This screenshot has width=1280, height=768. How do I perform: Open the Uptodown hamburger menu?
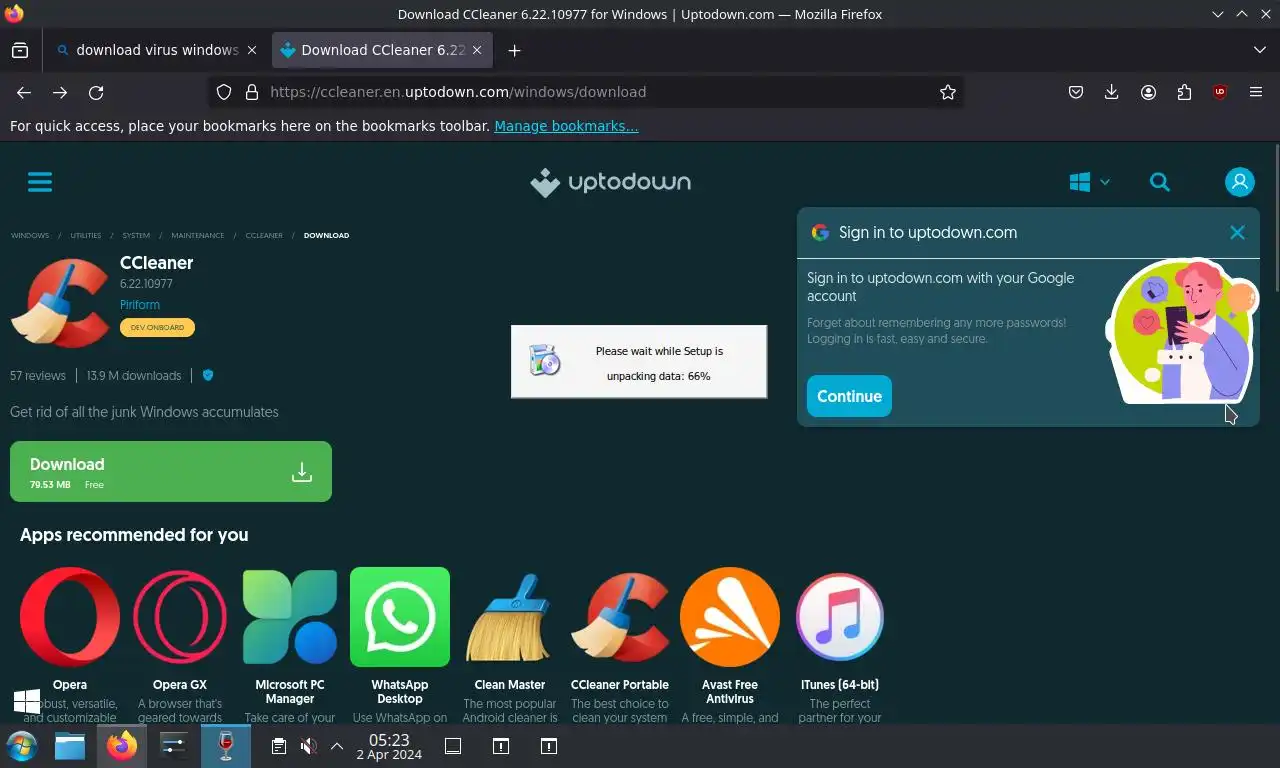pos(40,182)
